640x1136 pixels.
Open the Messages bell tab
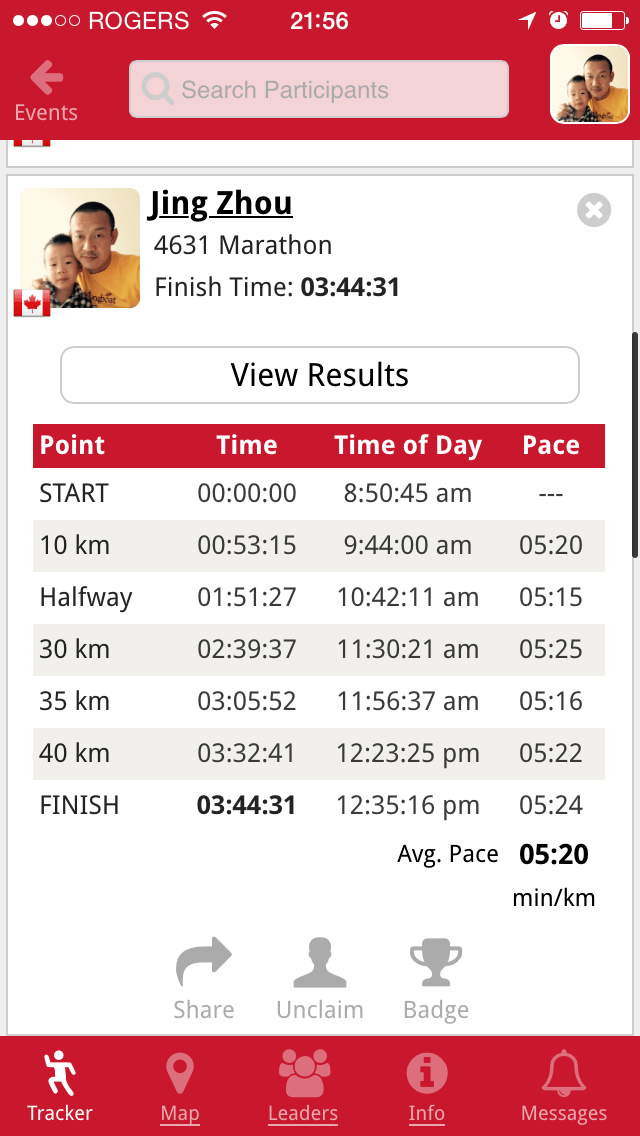[x=564, y=1086]
